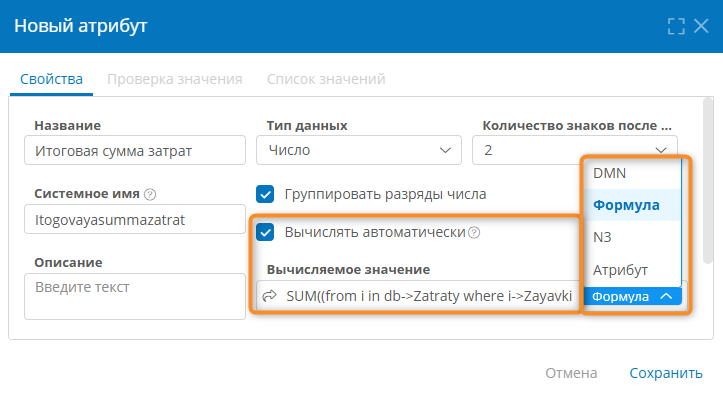Click the help icon next to Вычислять автоматически
The height and width of the screenshot is (394, 723).
click(x=474, y=233)
